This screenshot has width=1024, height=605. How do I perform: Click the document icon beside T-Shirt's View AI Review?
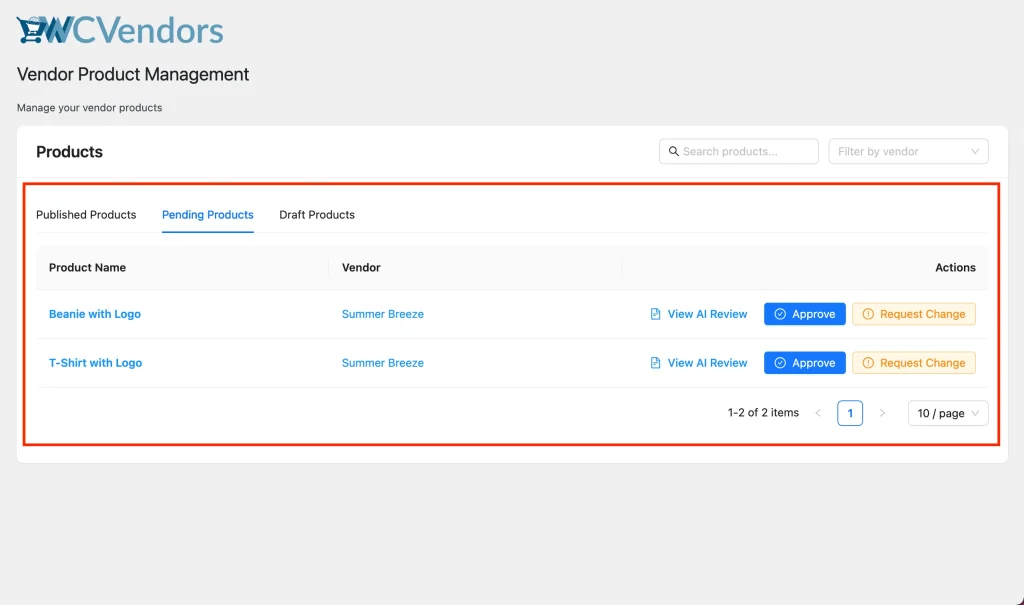[x=656, y=362]
